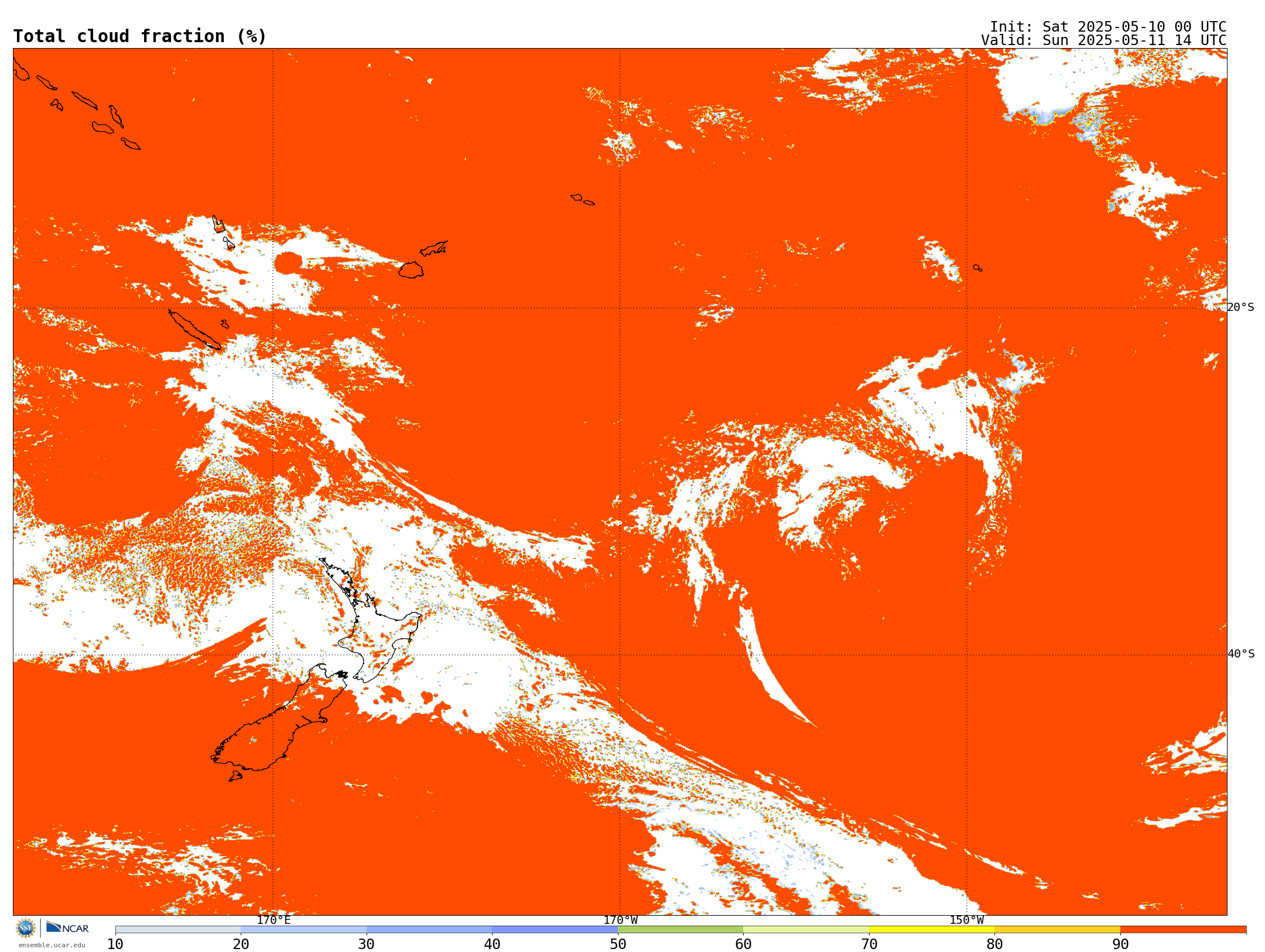Click the colorbar tick label 90

click(x=1120, y=944)
